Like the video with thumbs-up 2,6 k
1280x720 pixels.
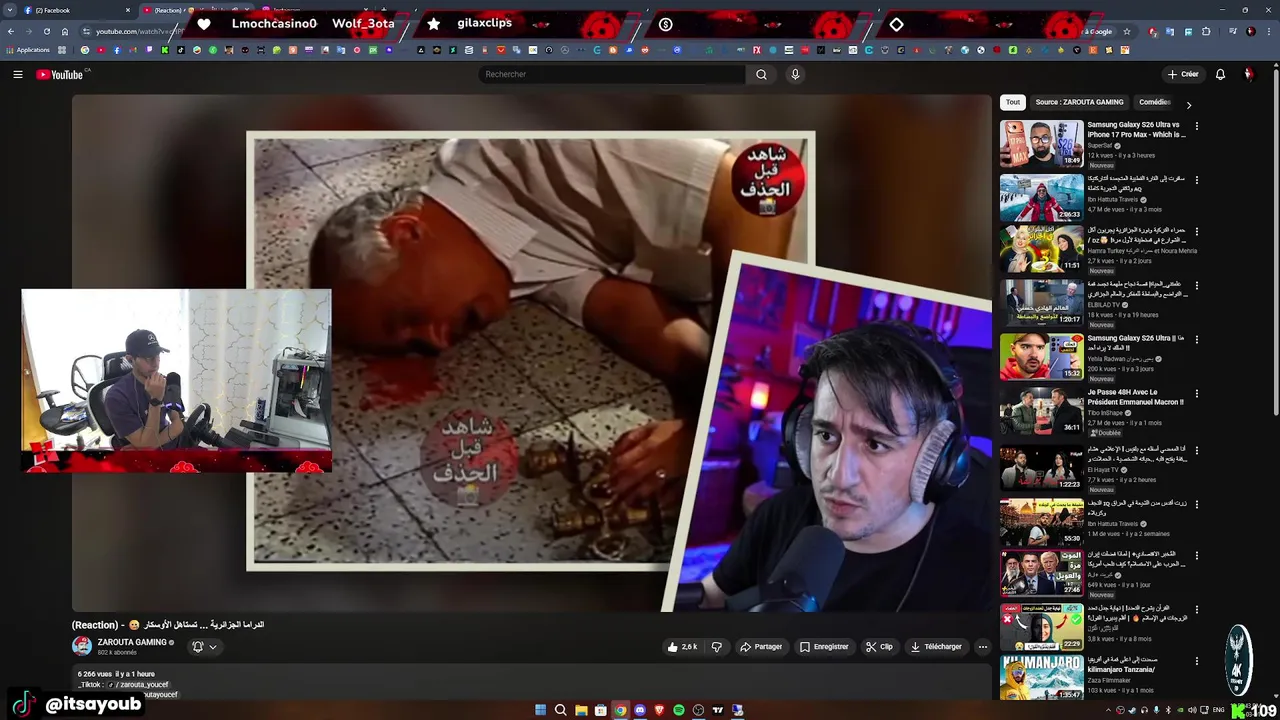pyautogui.click(x=682, y=647)
